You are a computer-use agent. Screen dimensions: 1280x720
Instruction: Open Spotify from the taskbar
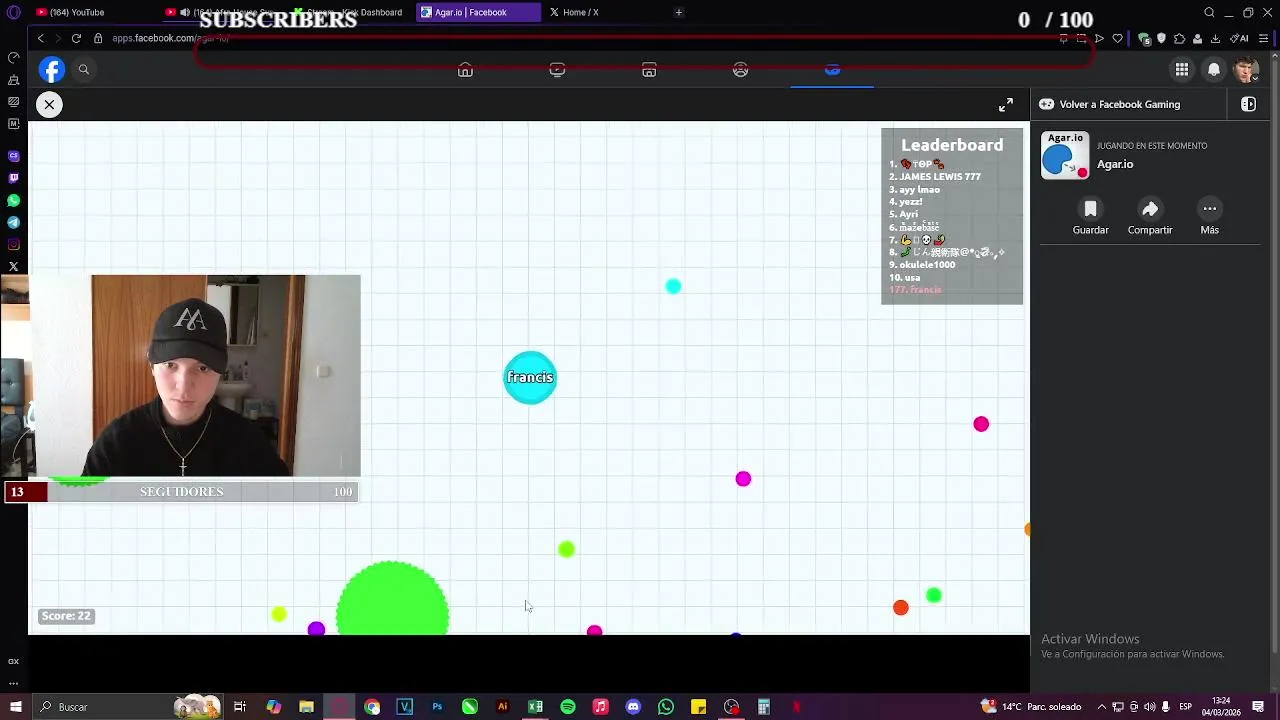pos(568,707)
